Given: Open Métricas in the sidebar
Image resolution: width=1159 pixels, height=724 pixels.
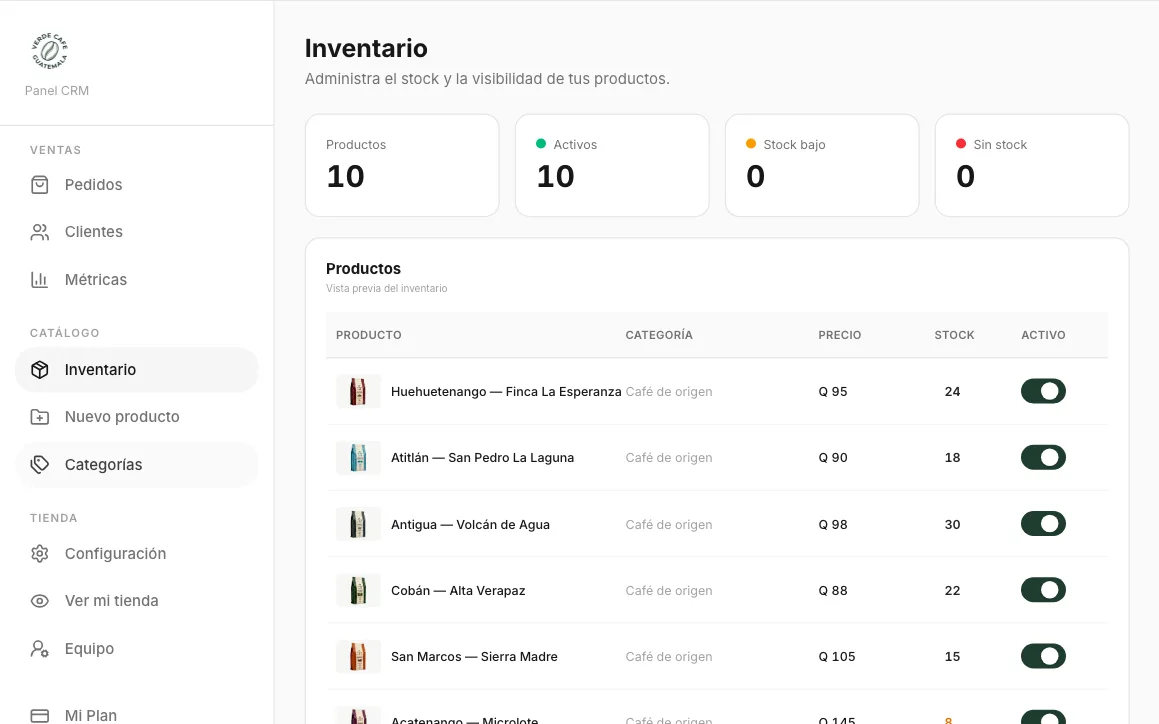Looking at the screenshot, I should 137,280.
